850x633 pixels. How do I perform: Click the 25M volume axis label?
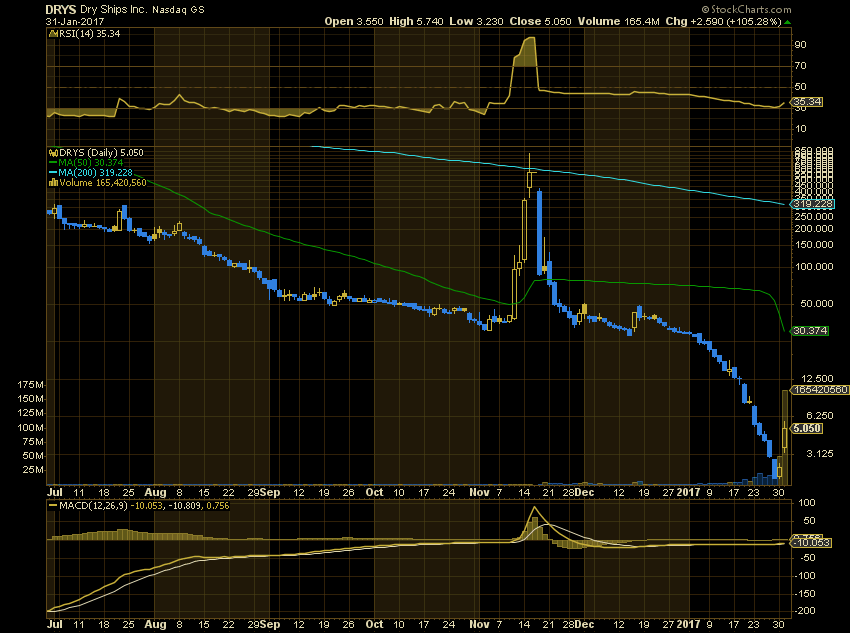click(33, 470)
